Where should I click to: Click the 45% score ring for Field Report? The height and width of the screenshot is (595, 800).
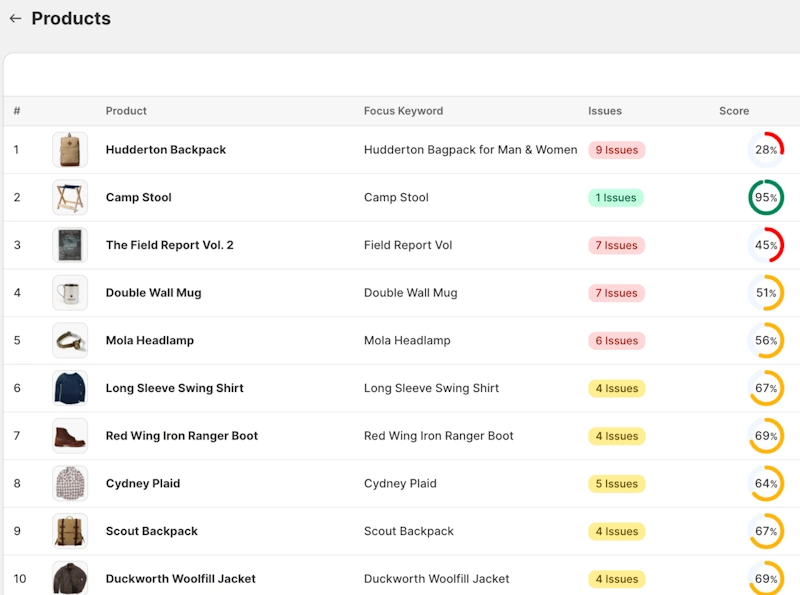(766, 245)
